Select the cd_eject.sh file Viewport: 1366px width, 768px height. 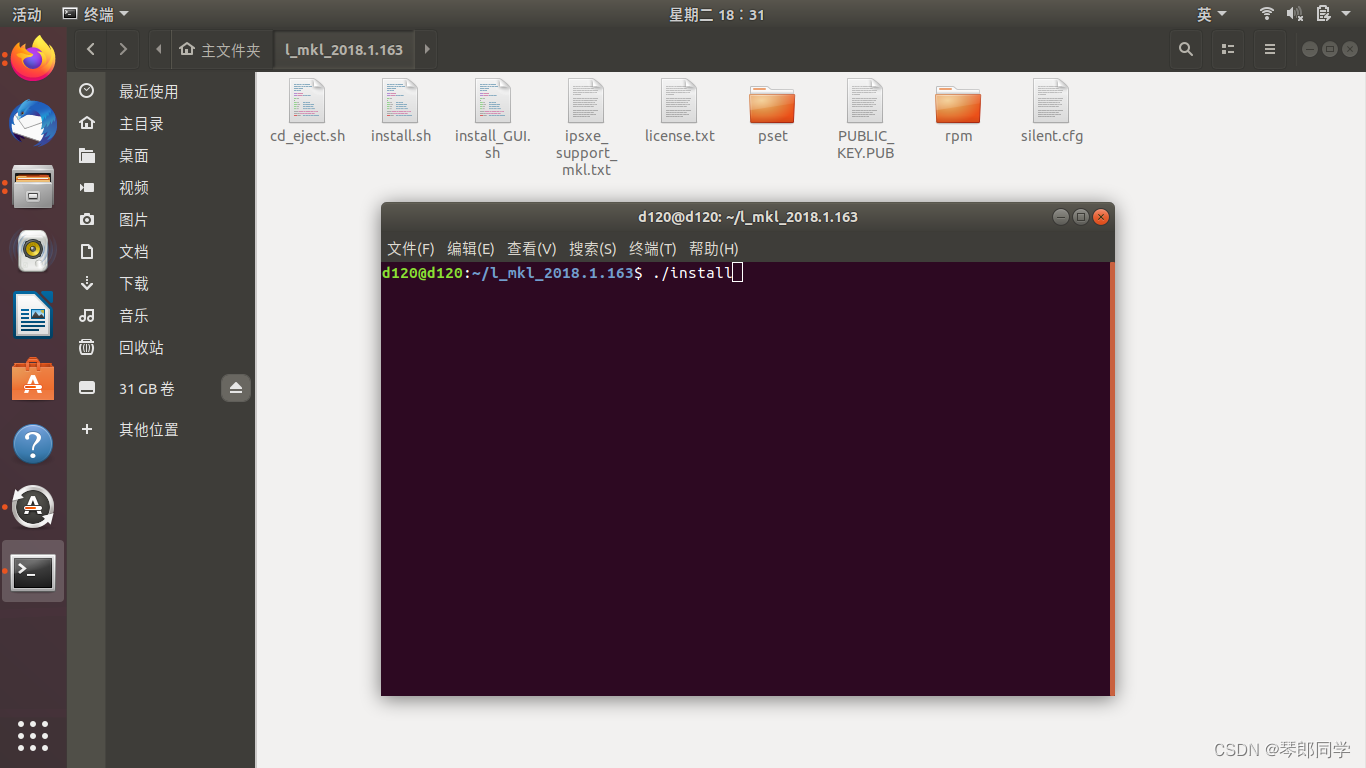click(x=307, y=111)
